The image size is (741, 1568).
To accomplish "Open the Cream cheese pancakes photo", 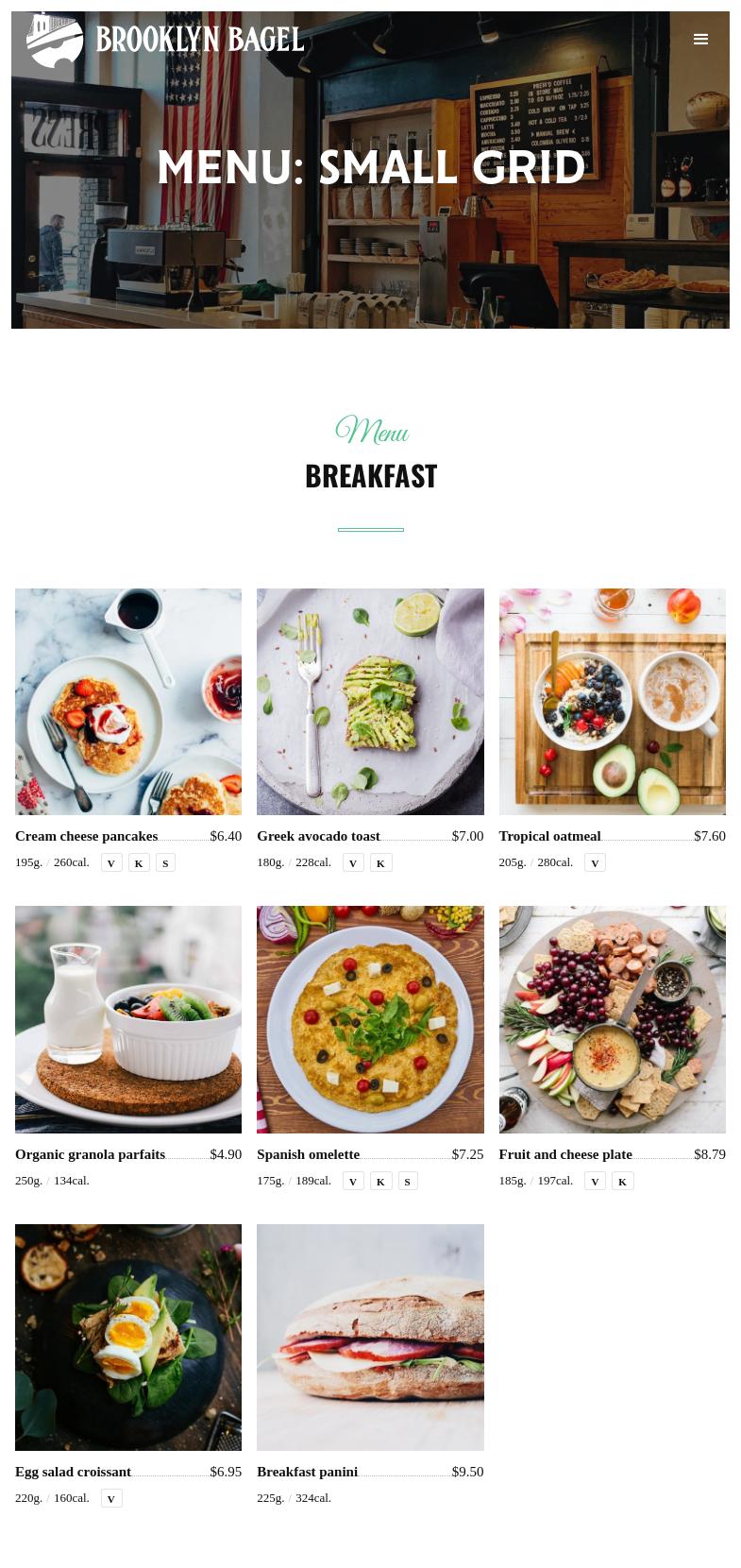I will coord(128,702).
